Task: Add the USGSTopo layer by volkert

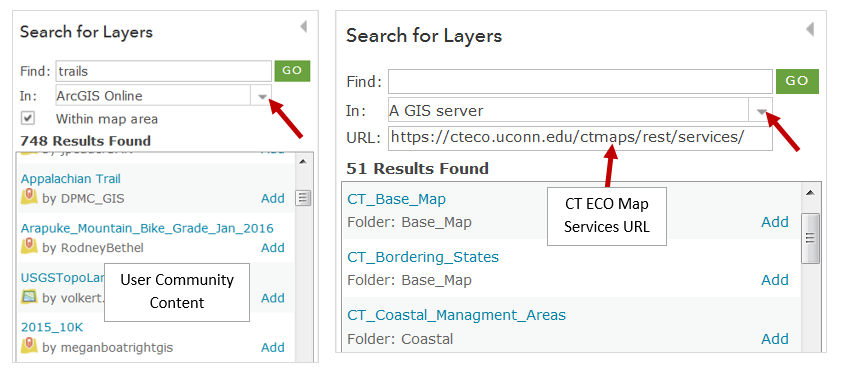Action: (273, 298)
